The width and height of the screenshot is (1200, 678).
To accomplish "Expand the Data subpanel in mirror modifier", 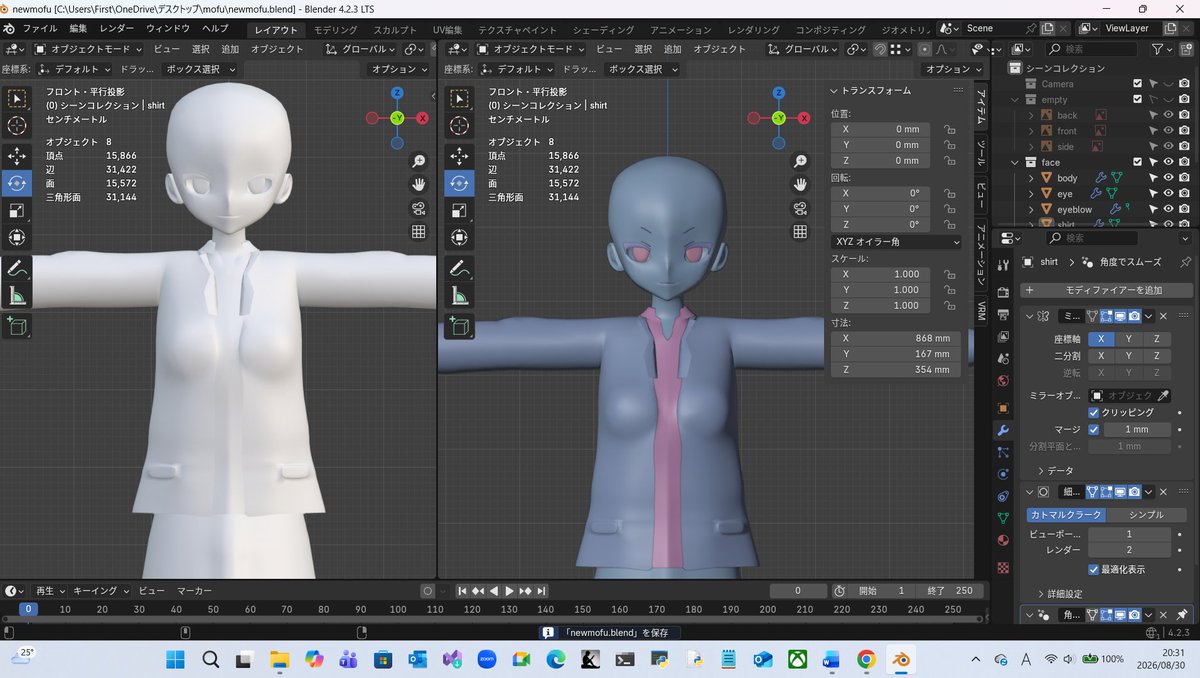I will pyautogui.click(x=1041, y=470).
